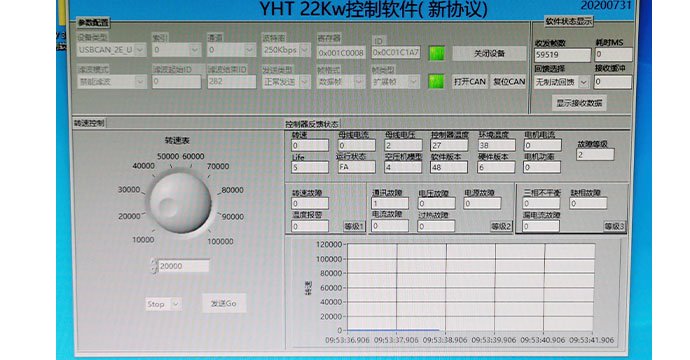690x360 pixels.
Task: Click the 复位CAN button
Action: pyautogui.click(x=509, y=81)
